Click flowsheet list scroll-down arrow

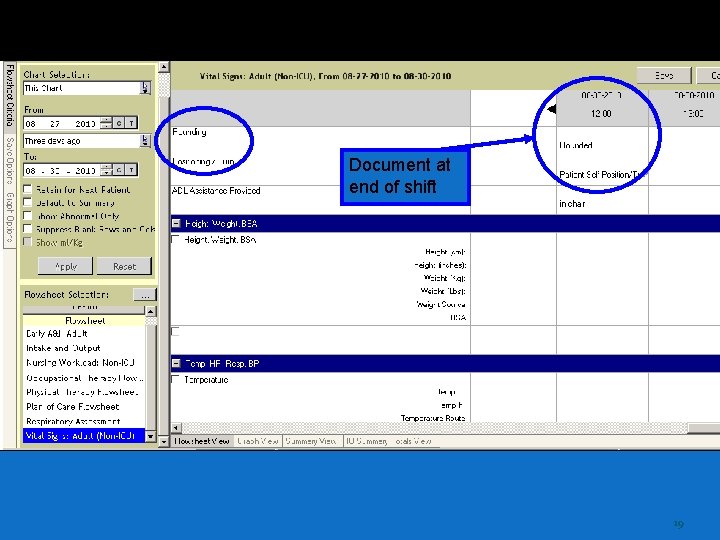pos(151,437)
